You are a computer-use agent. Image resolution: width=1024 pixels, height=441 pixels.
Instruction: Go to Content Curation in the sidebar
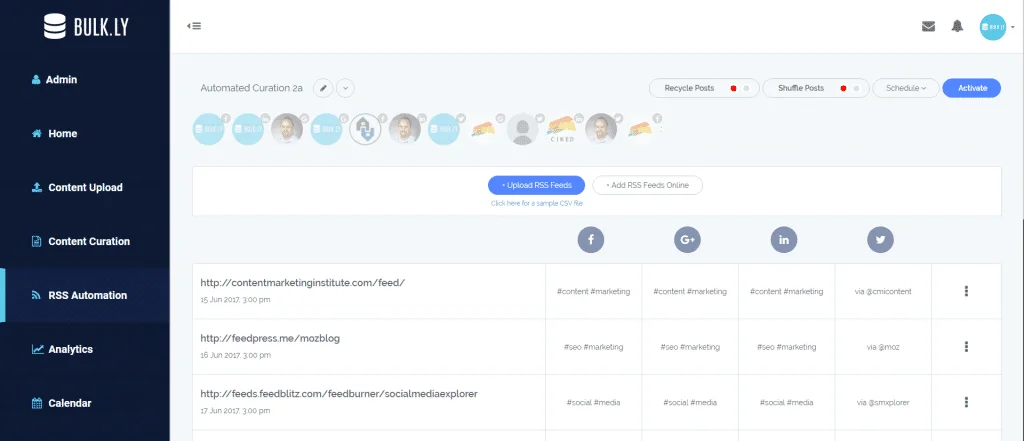click(x=88, y=241)
